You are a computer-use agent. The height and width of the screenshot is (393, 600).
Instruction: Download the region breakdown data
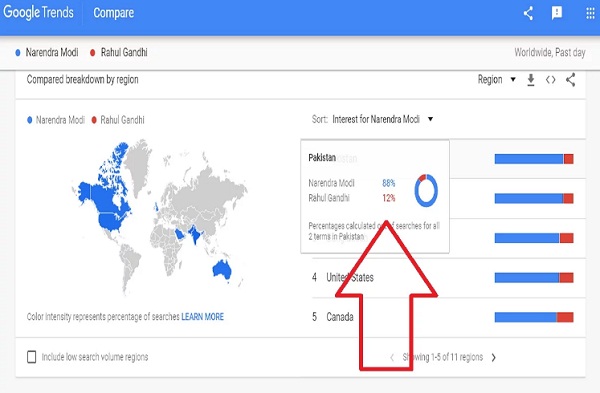531,80
